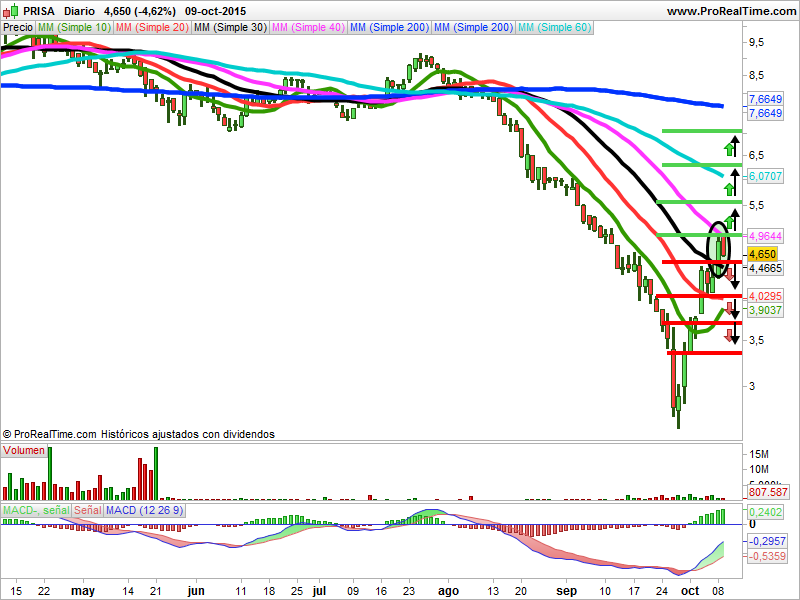Click the MACD-, señal histogram label
800x600 pixels.
click(36, 510)
